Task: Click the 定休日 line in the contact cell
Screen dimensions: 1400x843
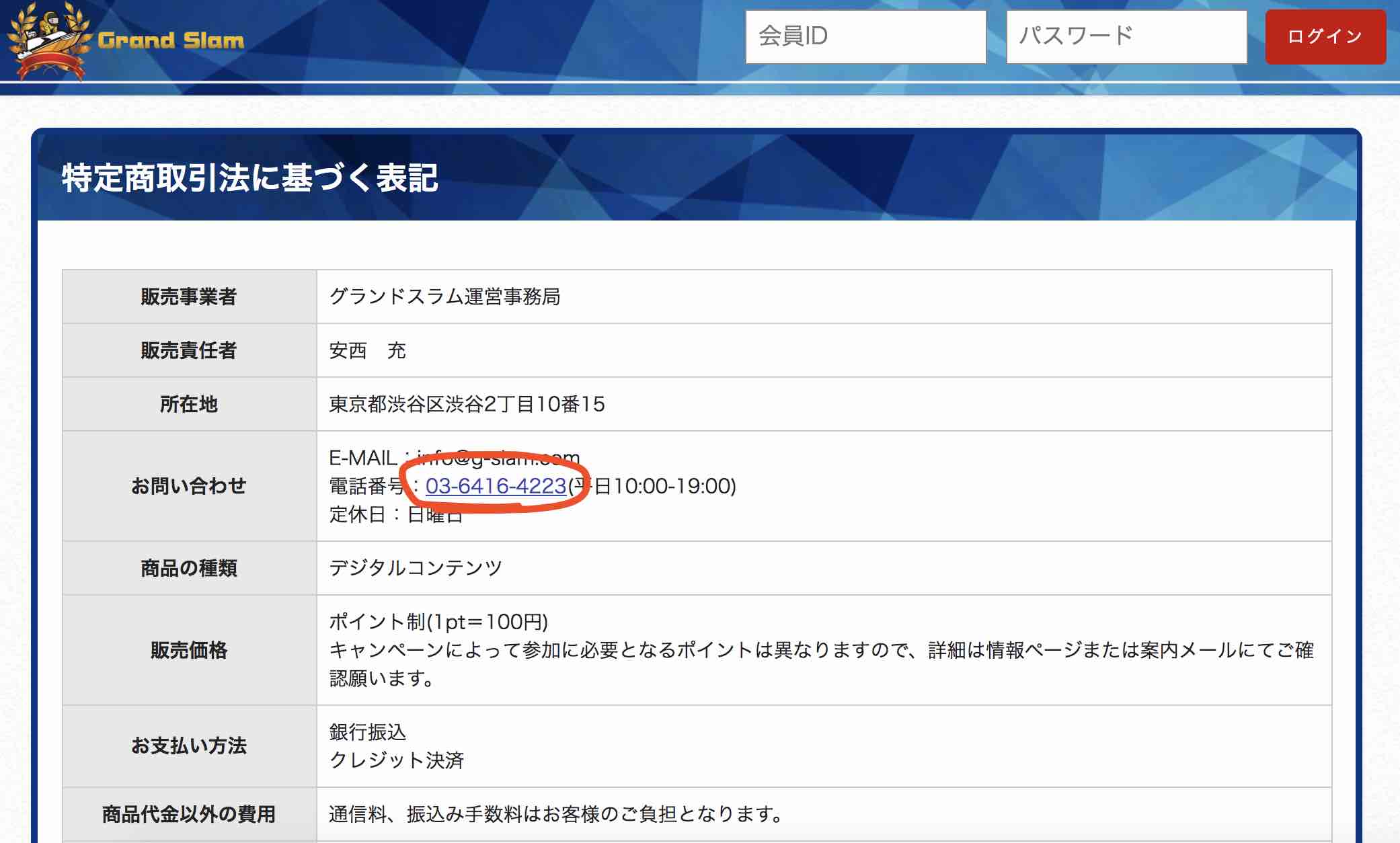Action: 395,515
